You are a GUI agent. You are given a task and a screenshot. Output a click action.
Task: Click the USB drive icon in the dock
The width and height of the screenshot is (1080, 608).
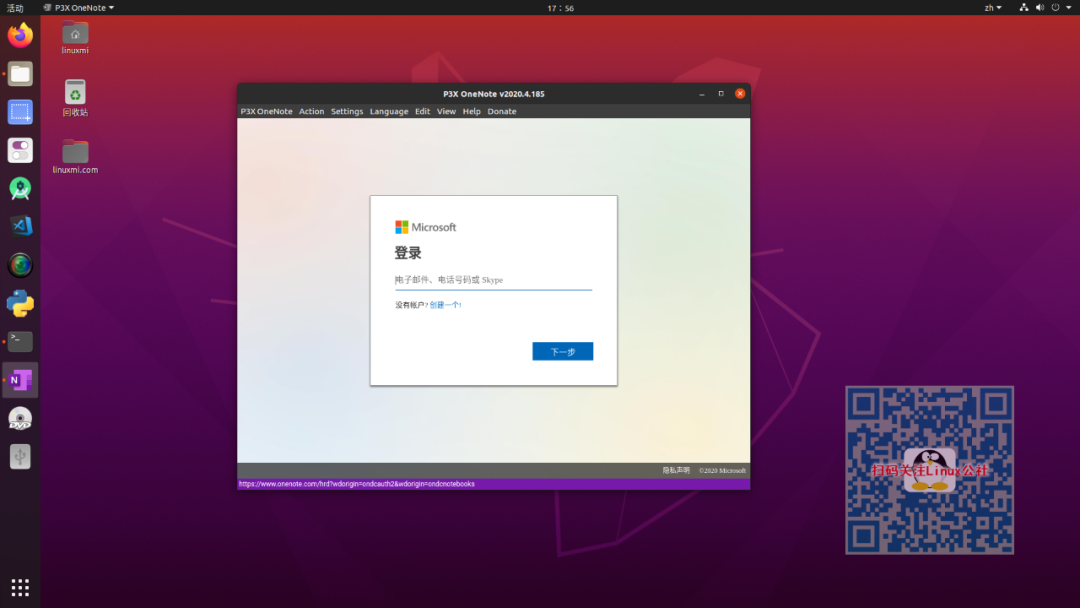[20, 456]
